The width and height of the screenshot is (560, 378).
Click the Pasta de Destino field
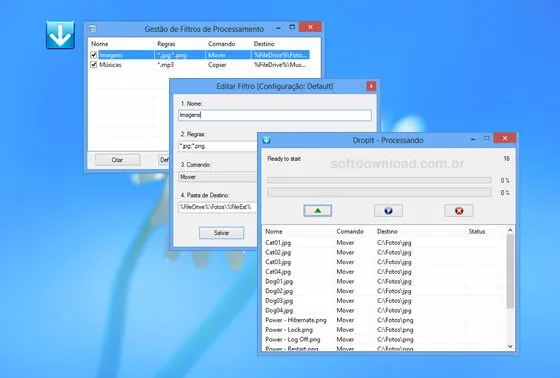[218, 207]
